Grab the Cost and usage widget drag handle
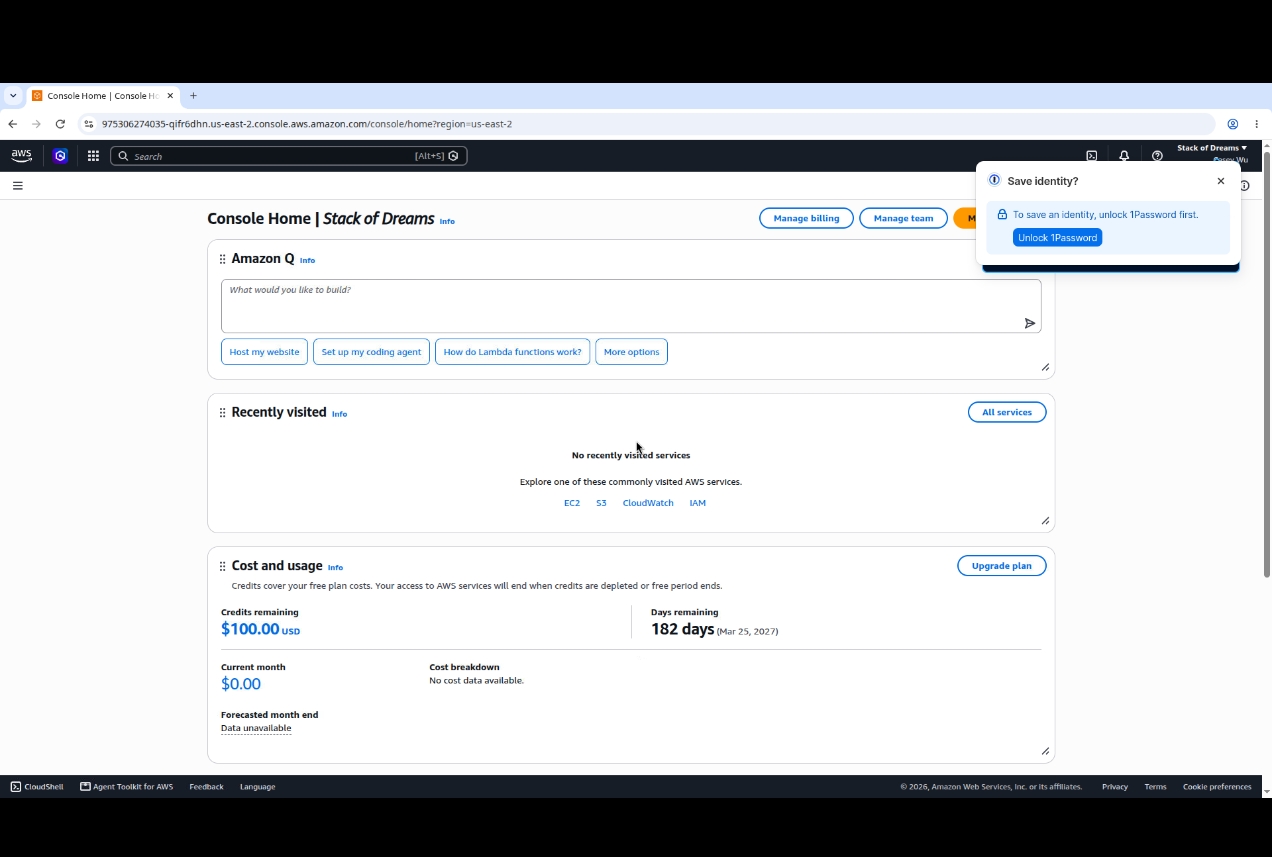Image resolution: width=1272 pixels, height=857 pixels. (x=222, y=566)
